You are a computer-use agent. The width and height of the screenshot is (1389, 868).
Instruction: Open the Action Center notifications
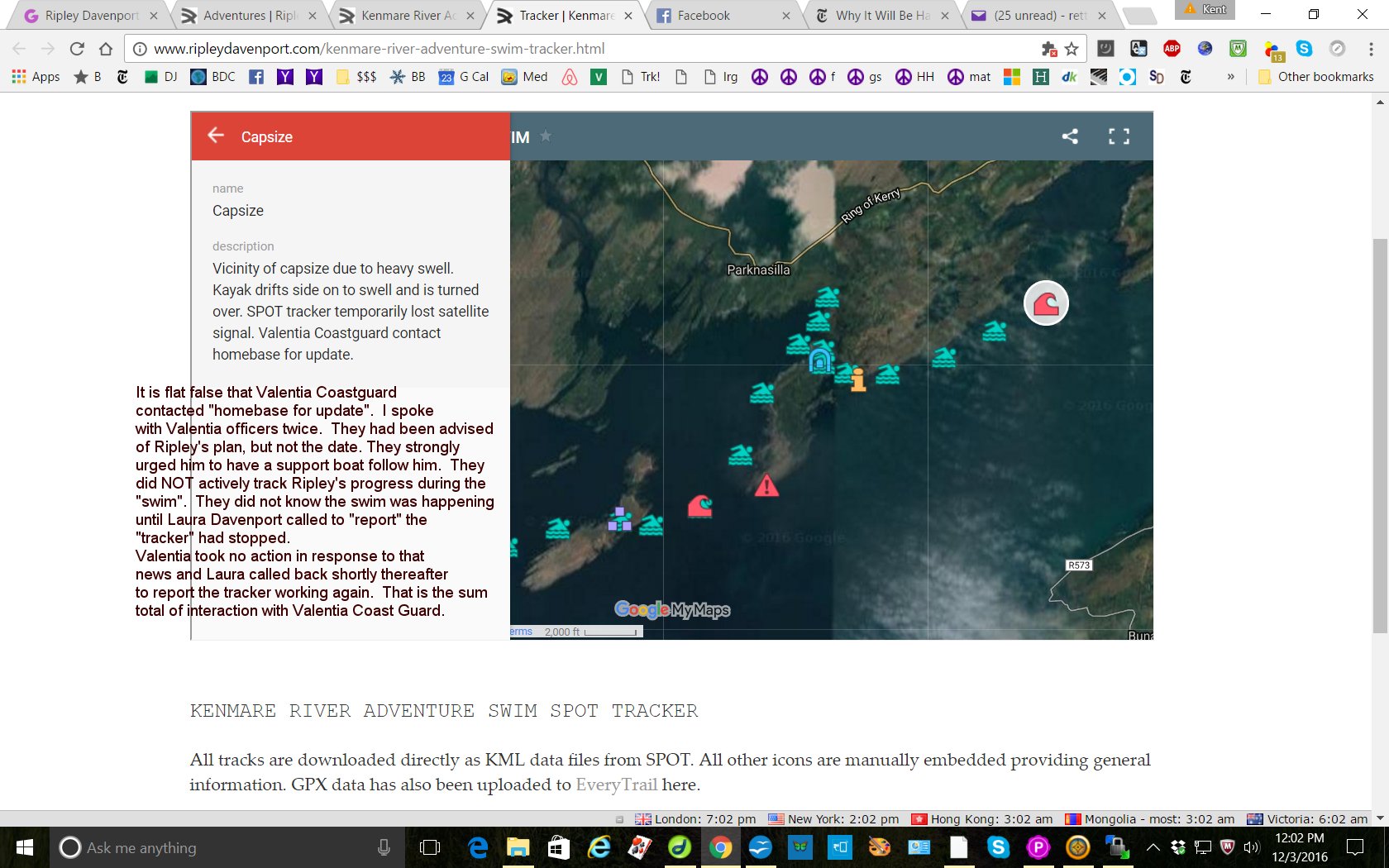1355,847
